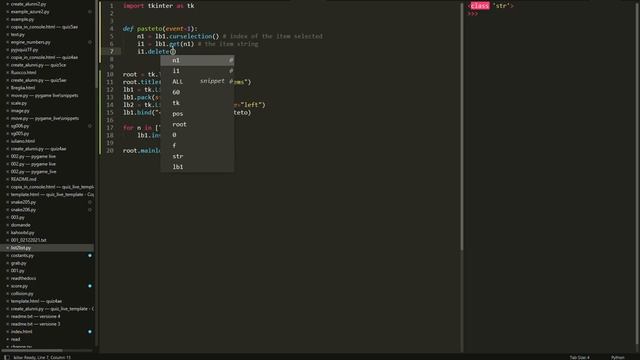Switch to score.py
Image resolution: width=640 pixels, height=360 pixels.
(19, 286)
